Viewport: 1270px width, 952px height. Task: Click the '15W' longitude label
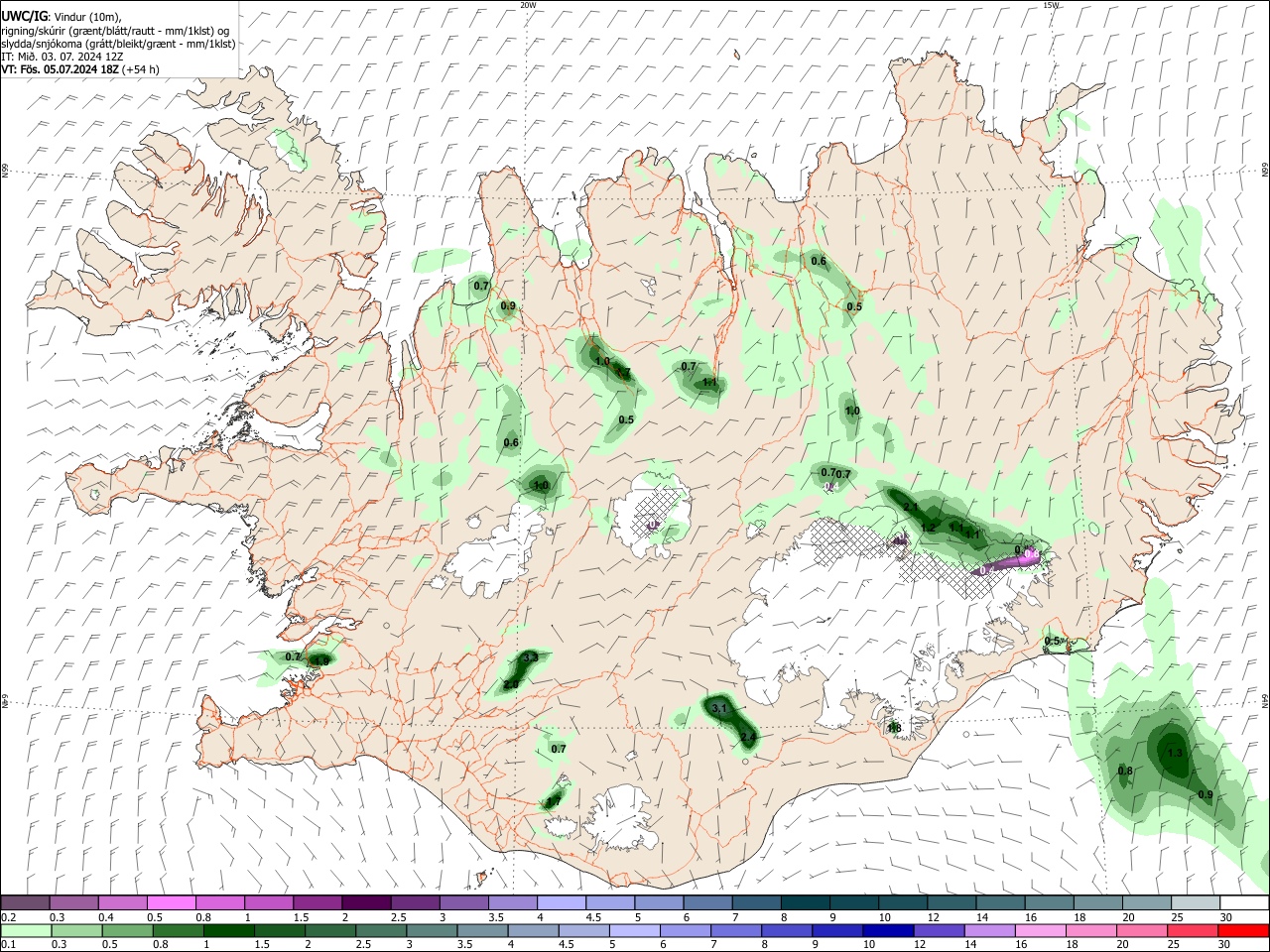[1051, 5]
